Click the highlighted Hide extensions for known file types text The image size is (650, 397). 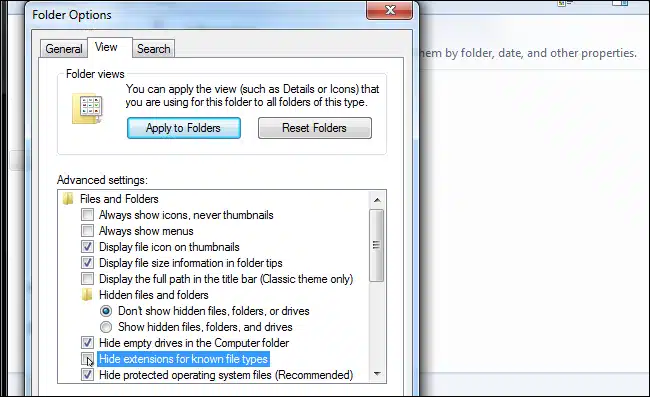[x=184, y=359]
